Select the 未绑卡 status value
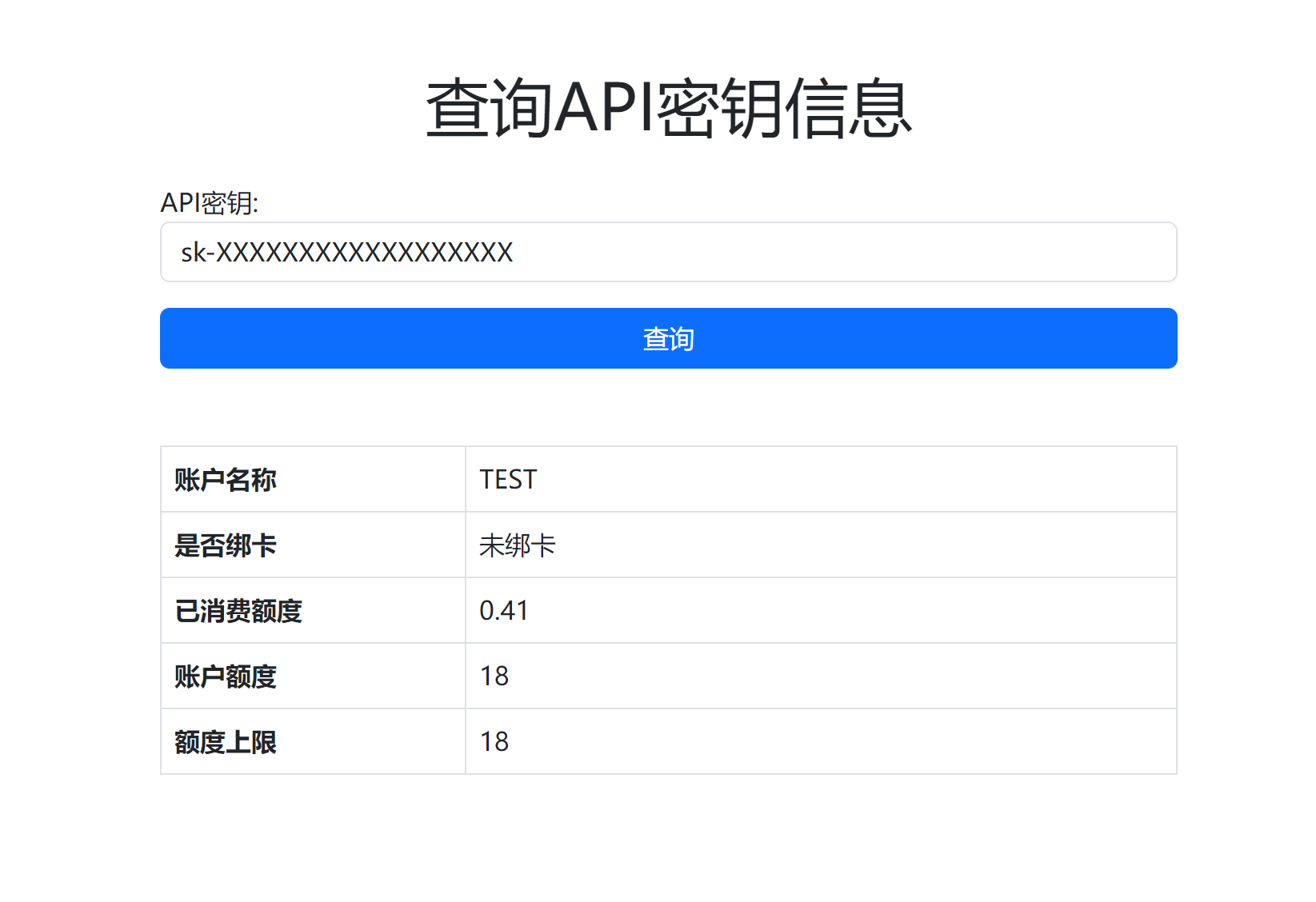The width and height of the screenshot is (1316, 902). pos(517,545)
